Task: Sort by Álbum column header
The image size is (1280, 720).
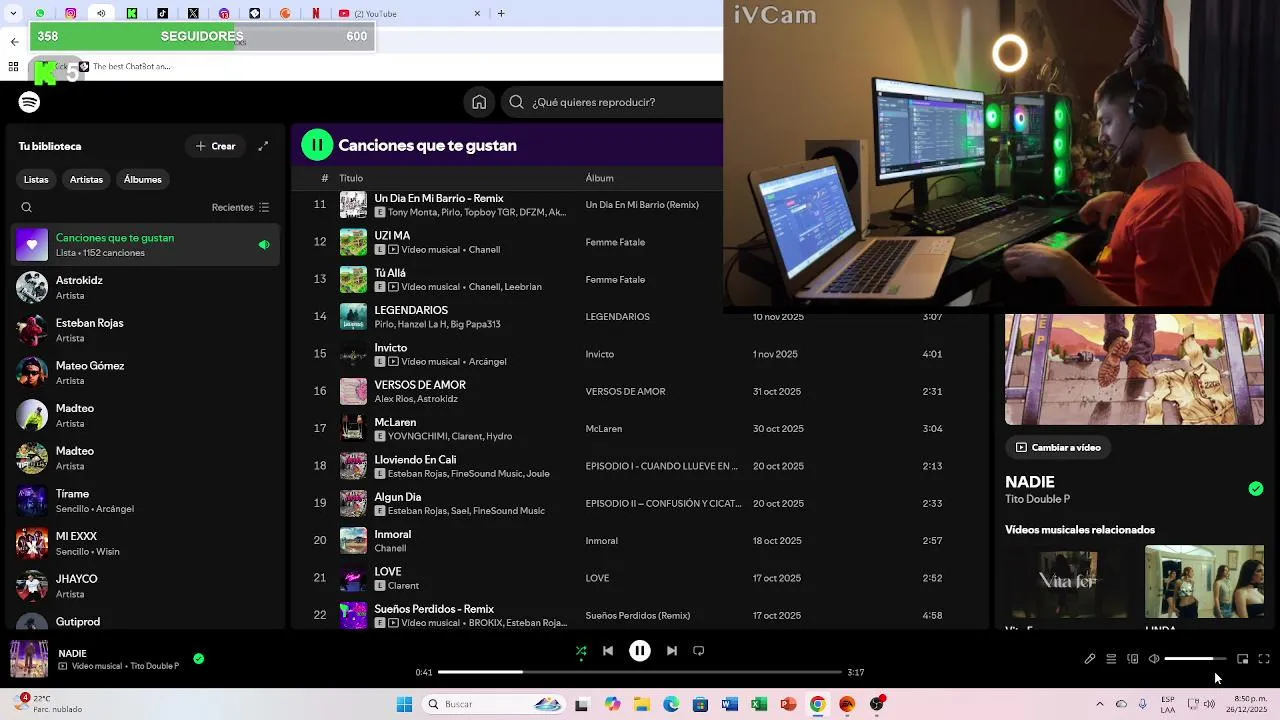Action: coord(599,178)
